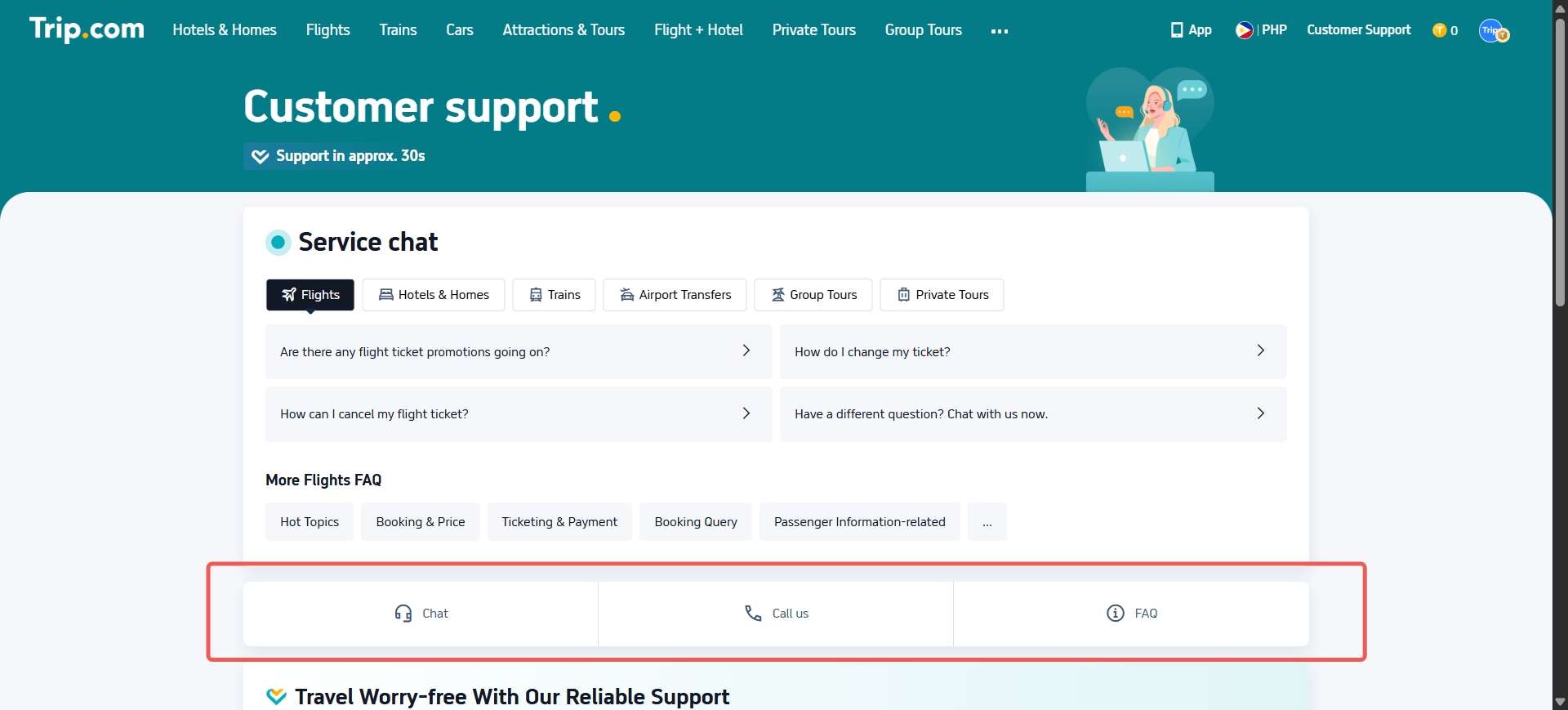Open Flights in the top navigation
The image size is (1568, 710).
327,30
